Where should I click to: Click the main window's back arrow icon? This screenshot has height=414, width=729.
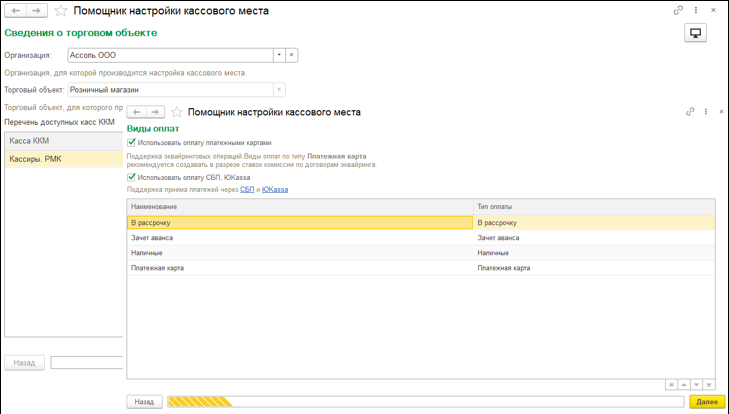pyautogui.click(x=14, y=10)
